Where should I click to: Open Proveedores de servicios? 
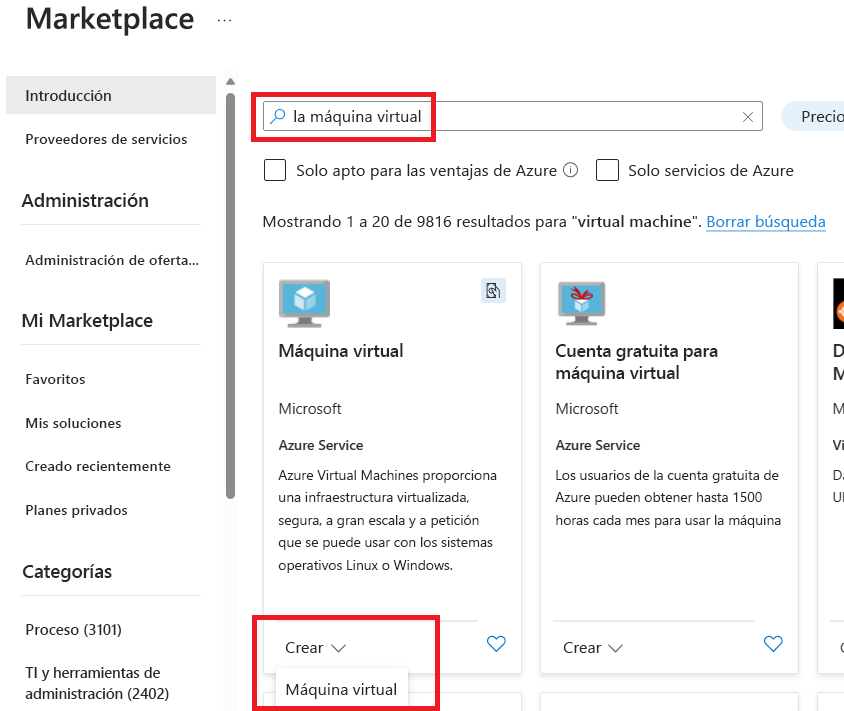pos(105,139)
